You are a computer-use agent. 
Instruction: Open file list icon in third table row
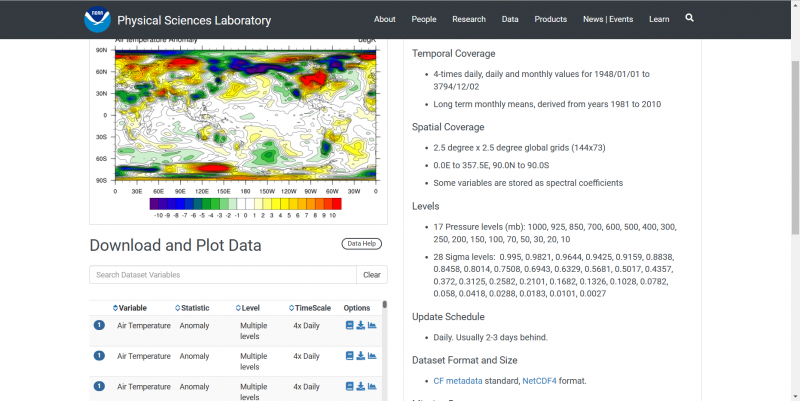point(349,386)
